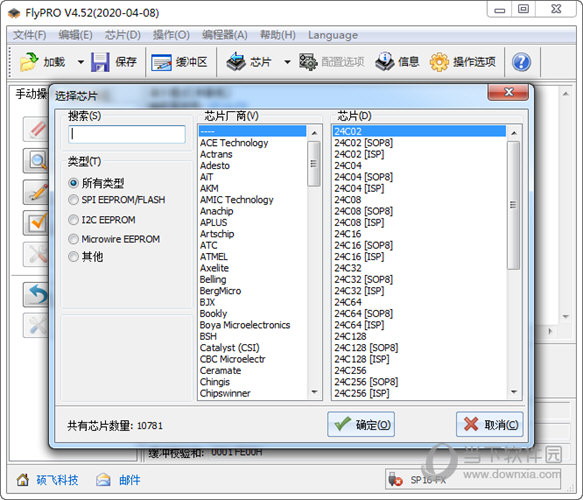Open the dropdown arrow next to 芯片
Image resolution: width=583 pixels, height=500 pixels.
[287, 62]
